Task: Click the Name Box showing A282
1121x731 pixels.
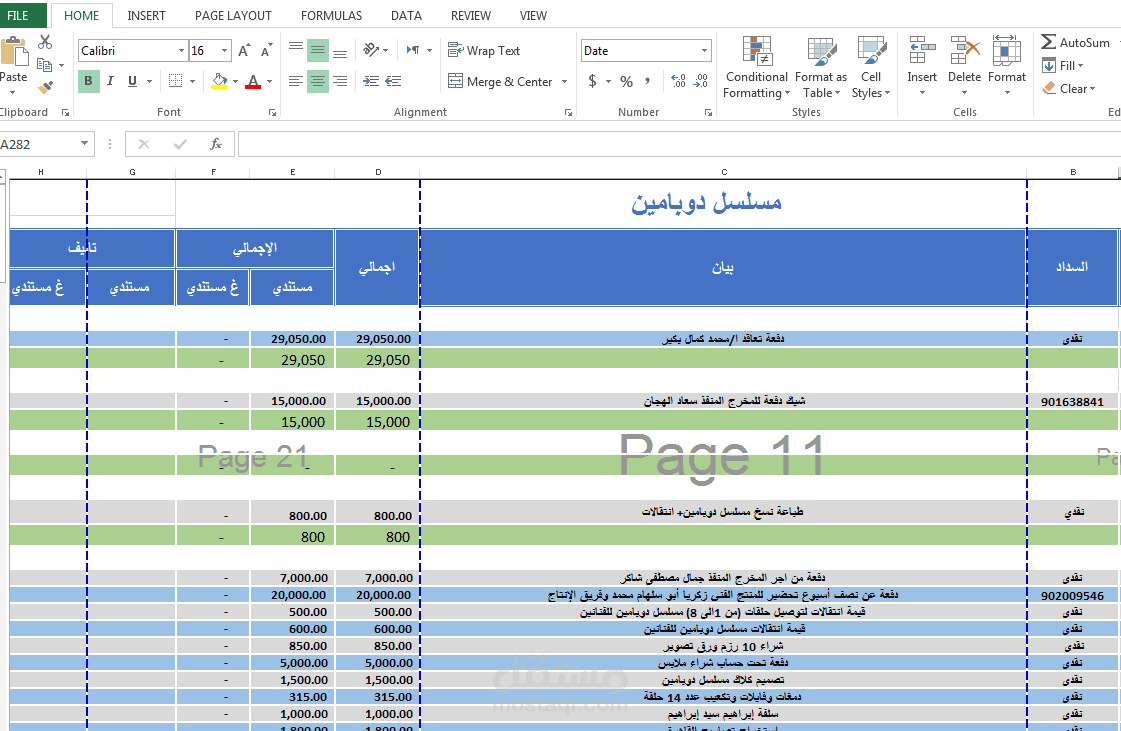Action: 38,144
